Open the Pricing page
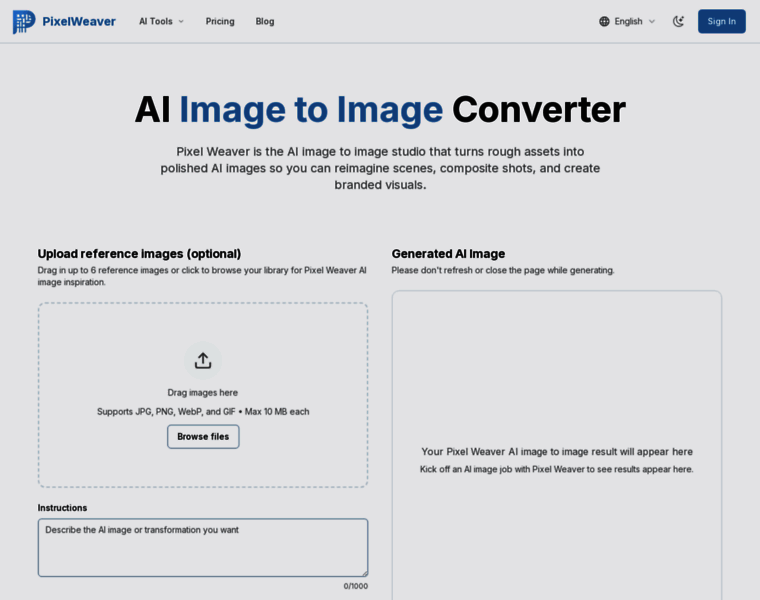This screenshot has height=600, width=760. coord(220,21)
